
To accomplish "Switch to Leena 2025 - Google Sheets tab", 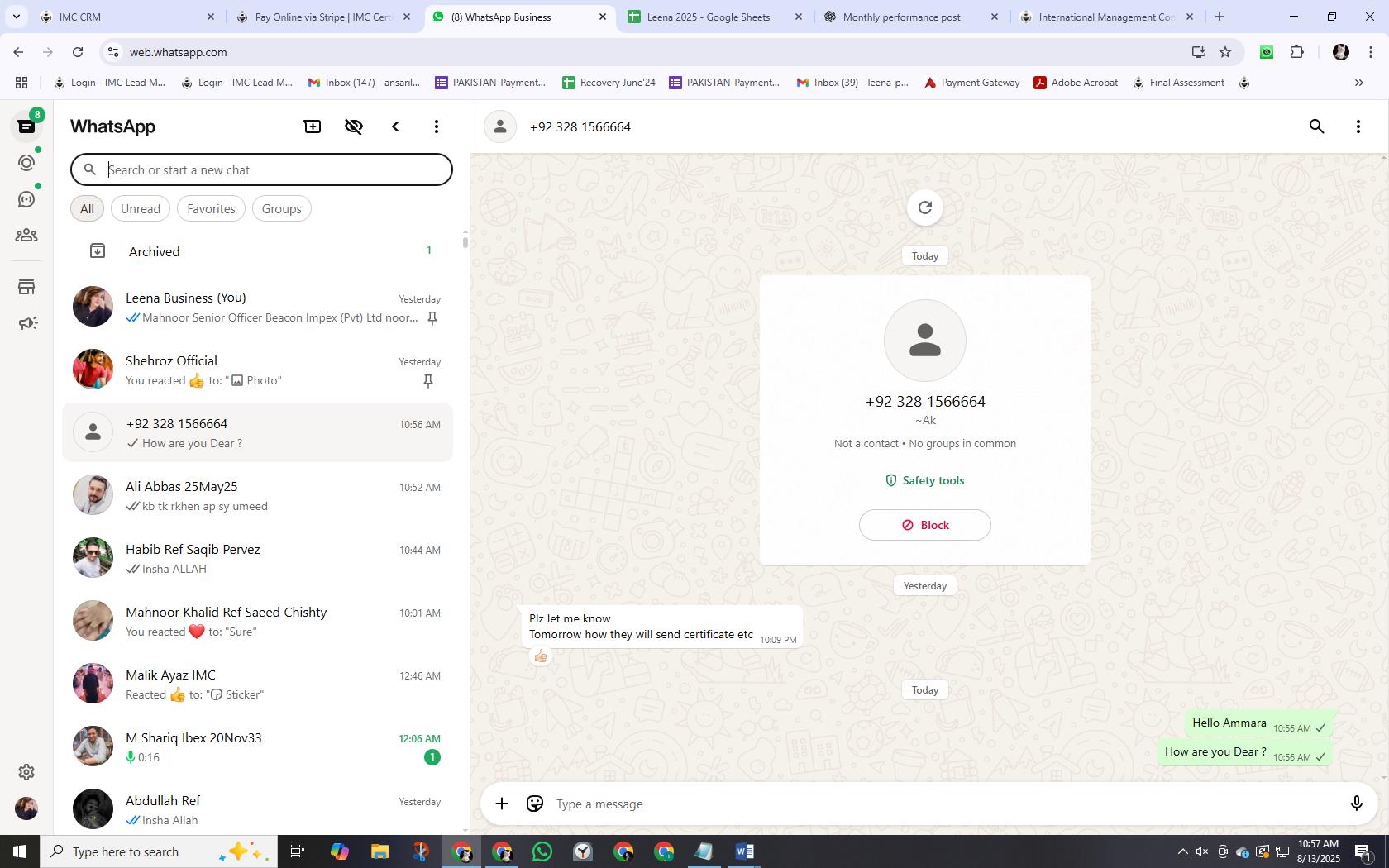I will 716,17.
